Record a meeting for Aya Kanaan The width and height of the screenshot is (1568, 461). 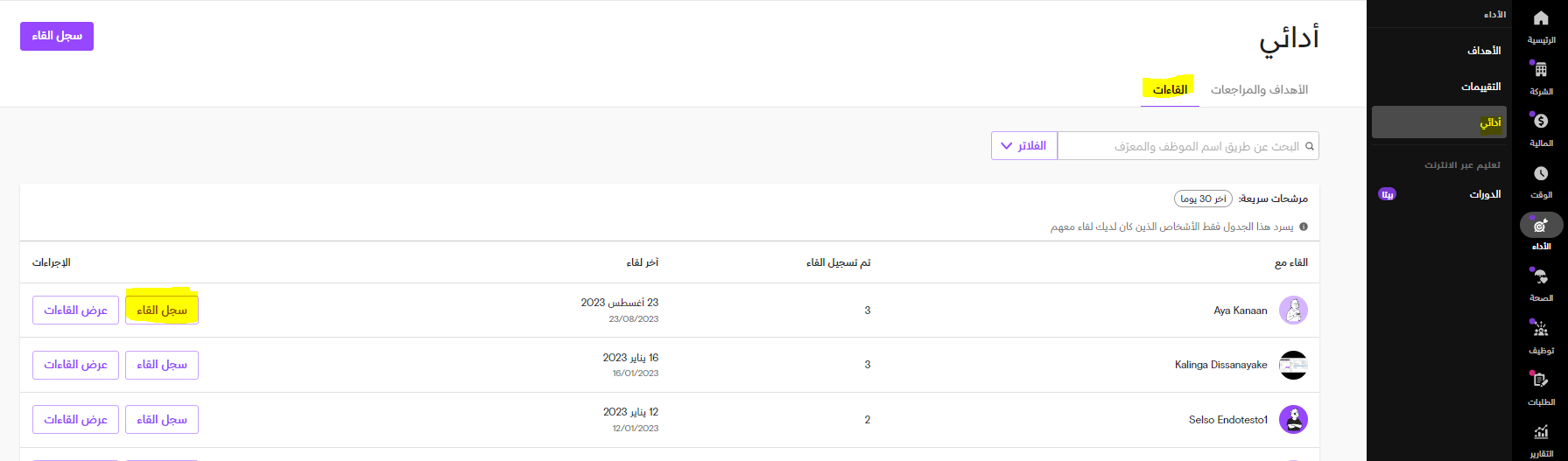pos(162,311)
